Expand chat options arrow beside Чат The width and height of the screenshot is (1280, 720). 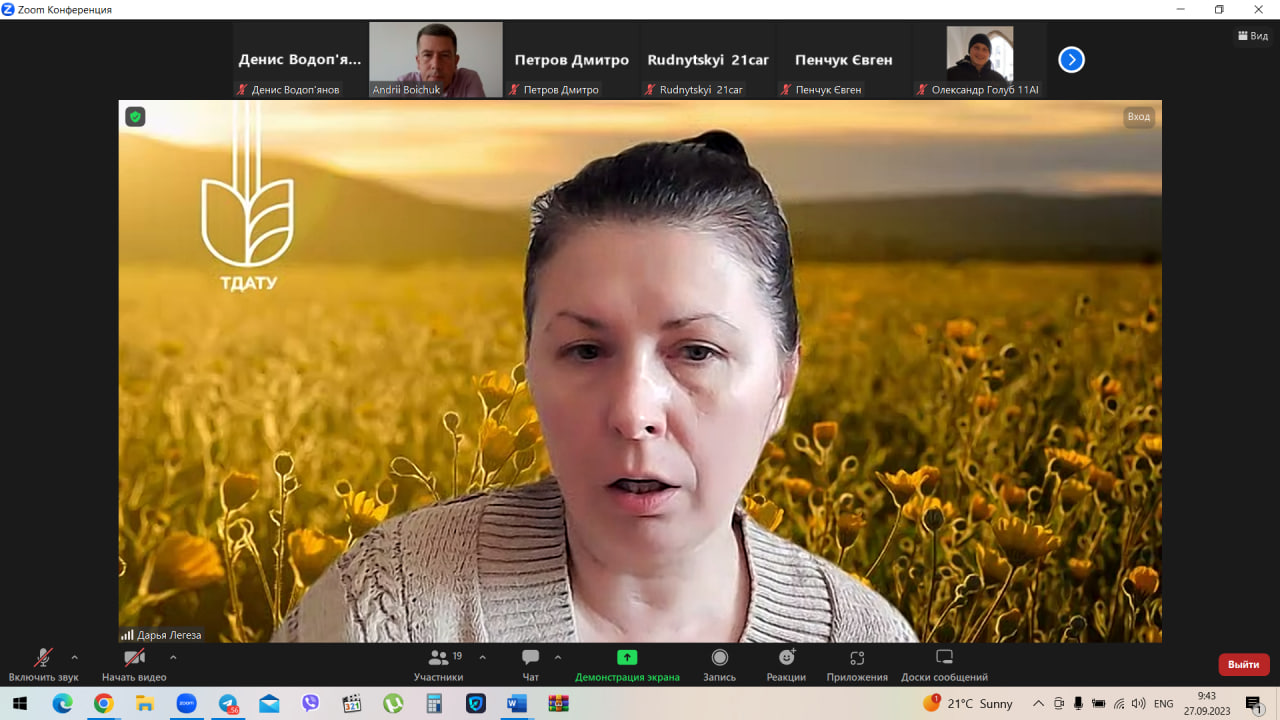tap(558, 657)
